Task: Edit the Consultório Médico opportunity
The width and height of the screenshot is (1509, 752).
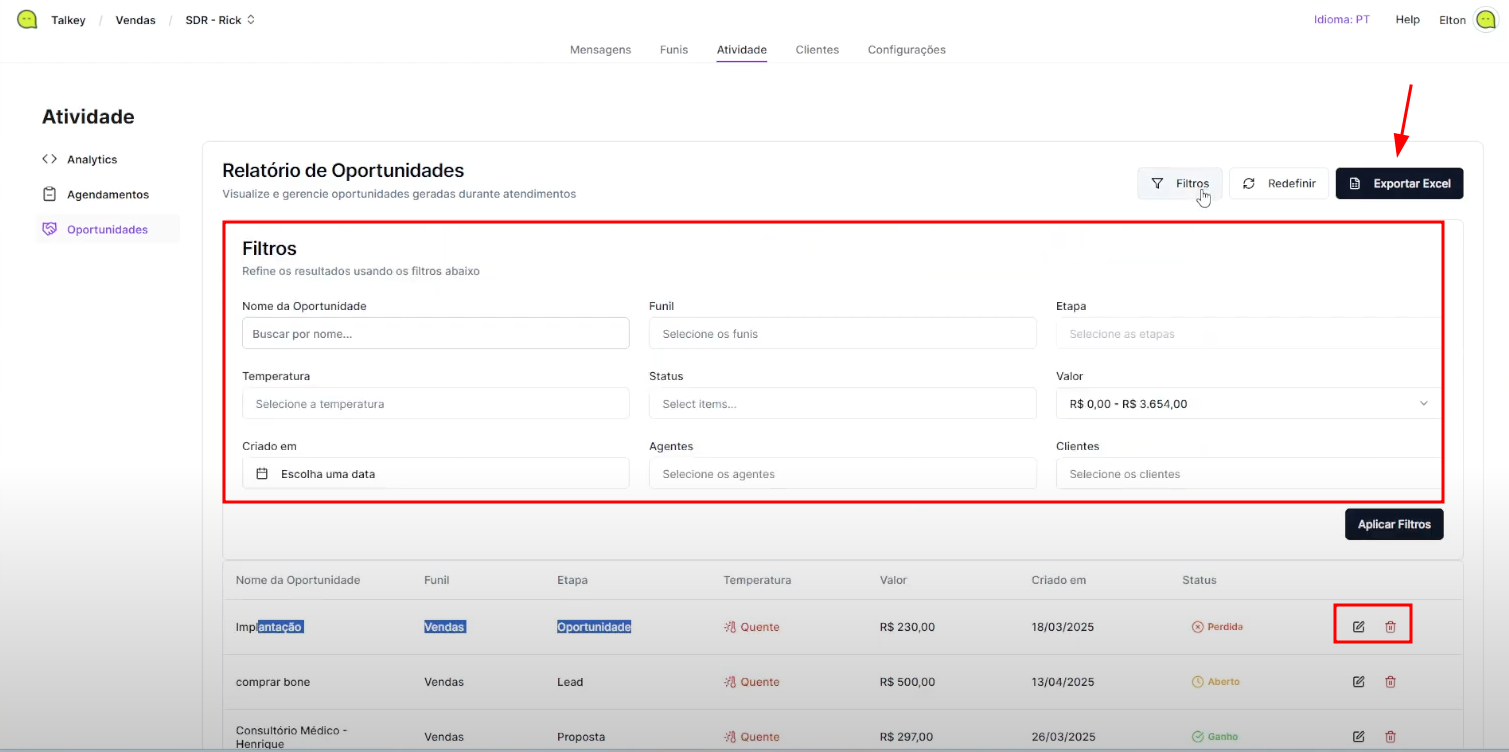Action: click(1358, 737)
